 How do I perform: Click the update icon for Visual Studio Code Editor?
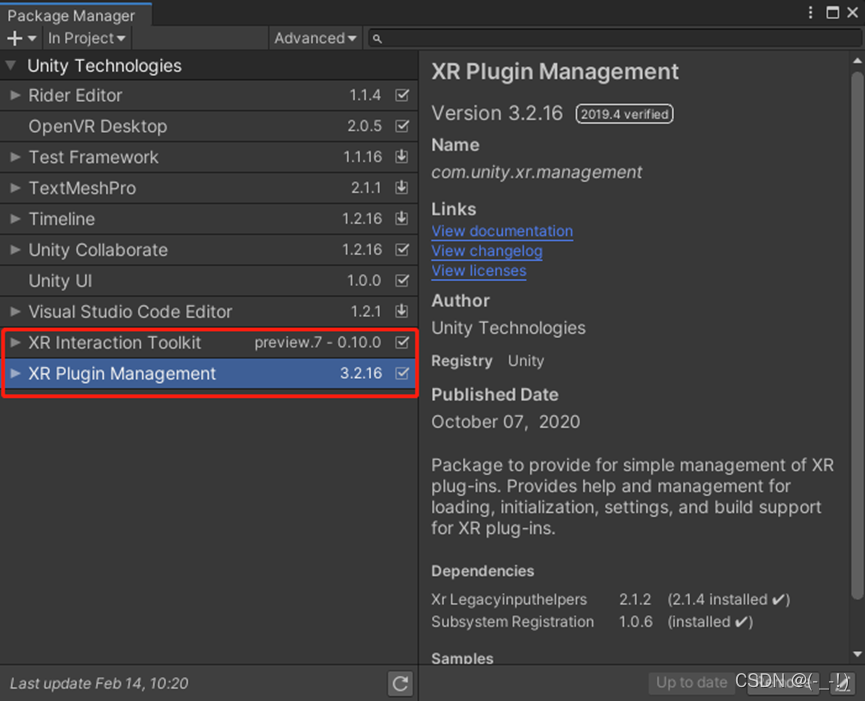coord(402,312)
